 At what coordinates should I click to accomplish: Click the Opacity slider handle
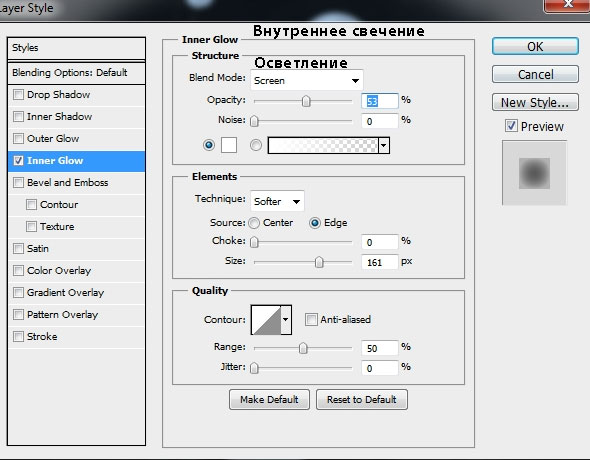pos(306,101)
